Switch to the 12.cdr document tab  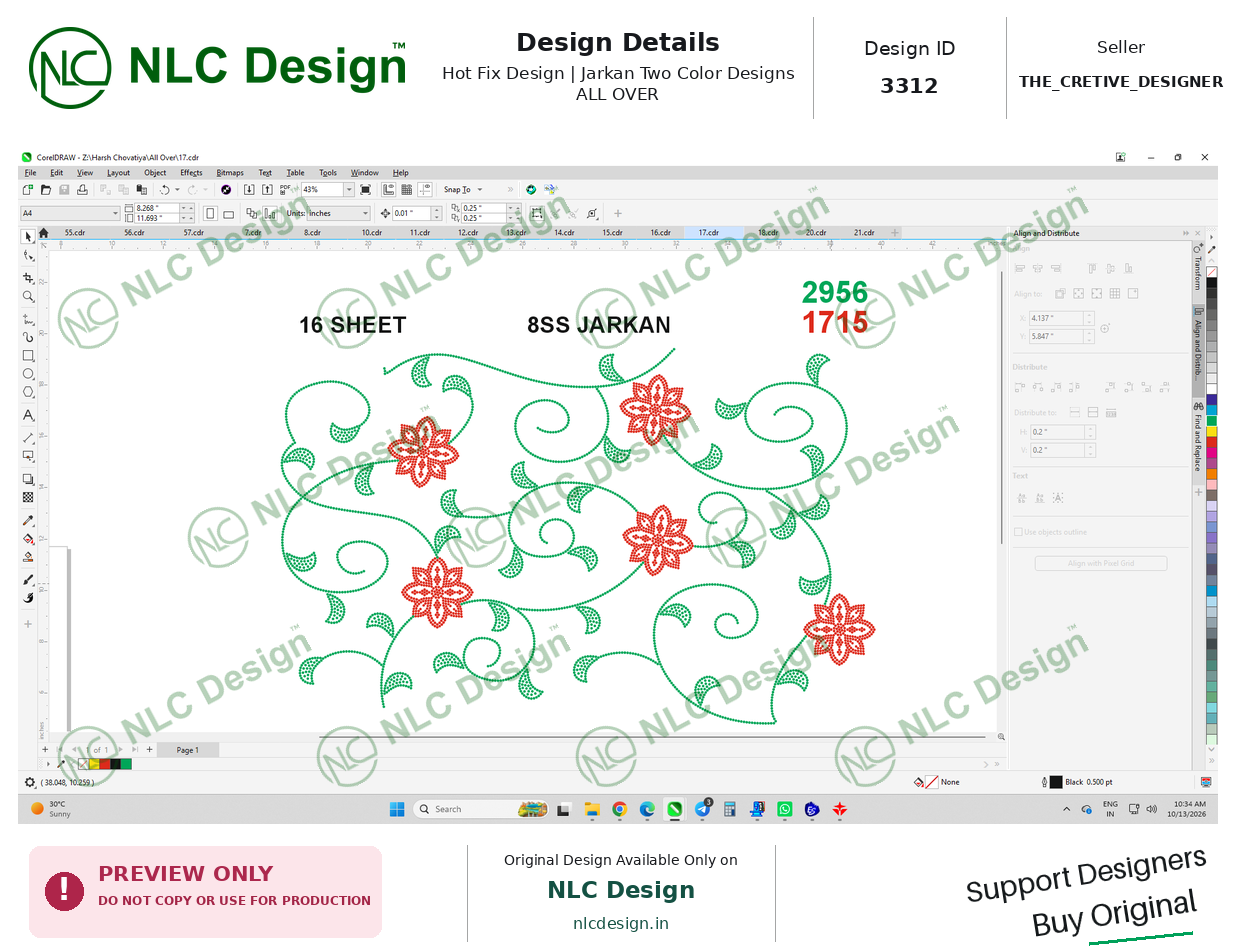[x=468, y=233]
